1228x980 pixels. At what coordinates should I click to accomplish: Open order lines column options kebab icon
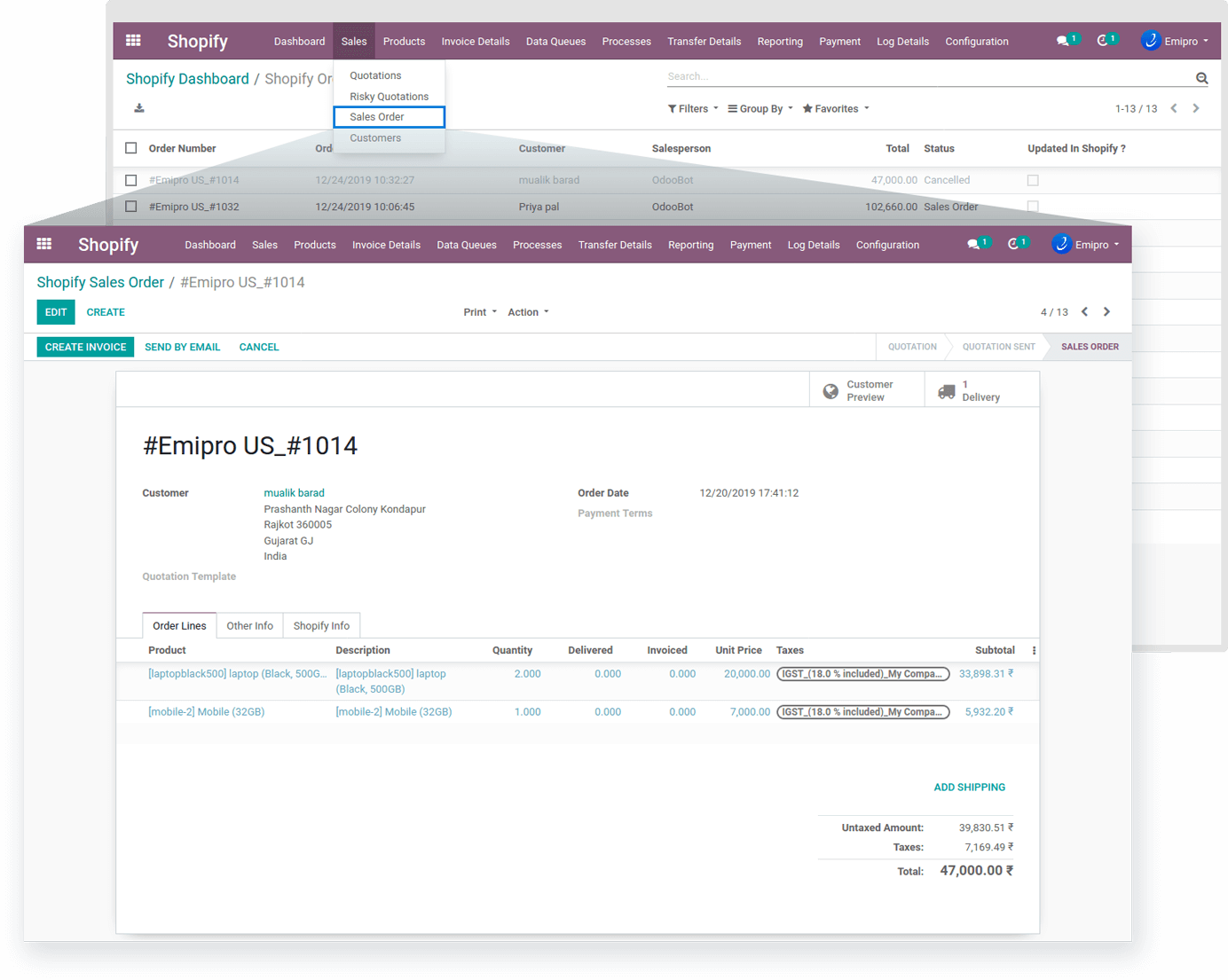point(1034,651)
